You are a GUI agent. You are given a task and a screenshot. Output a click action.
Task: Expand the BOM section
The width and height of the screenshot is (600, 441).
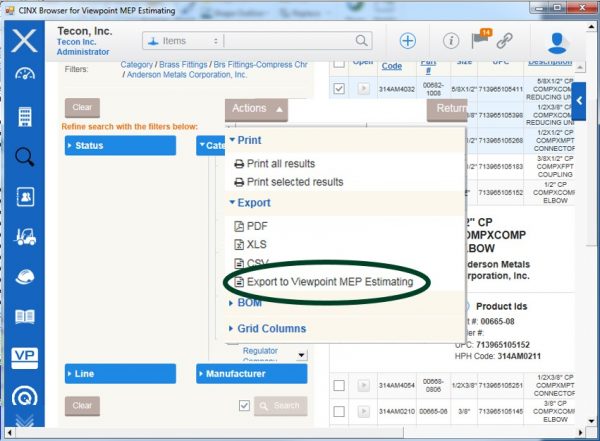pyautogui.click(x=246, y=303)
